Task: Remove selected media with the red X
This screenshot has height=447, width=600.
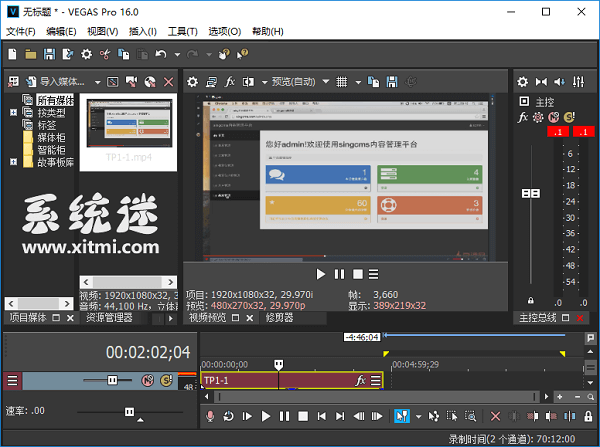Action: click(x=168, y=82)
